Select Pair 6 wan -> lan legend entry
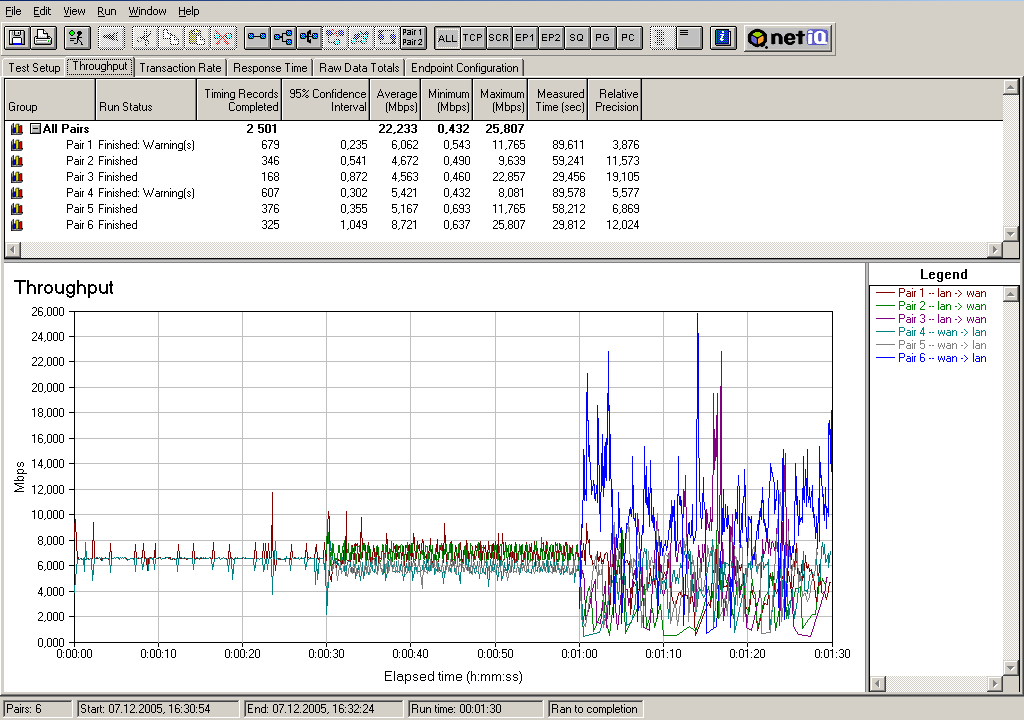1024x720 pixels. [x=941, y=358]
